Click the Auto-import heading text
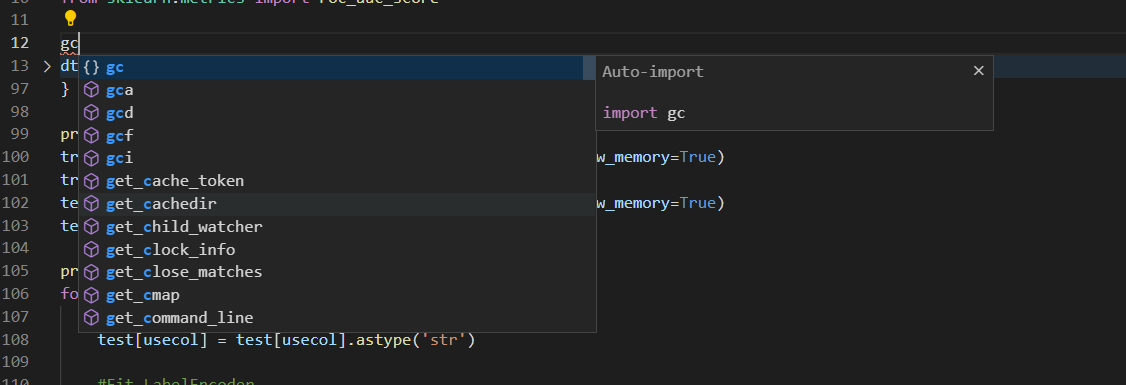This screenshot has height=385, width=1126. (x=653, y=72)
